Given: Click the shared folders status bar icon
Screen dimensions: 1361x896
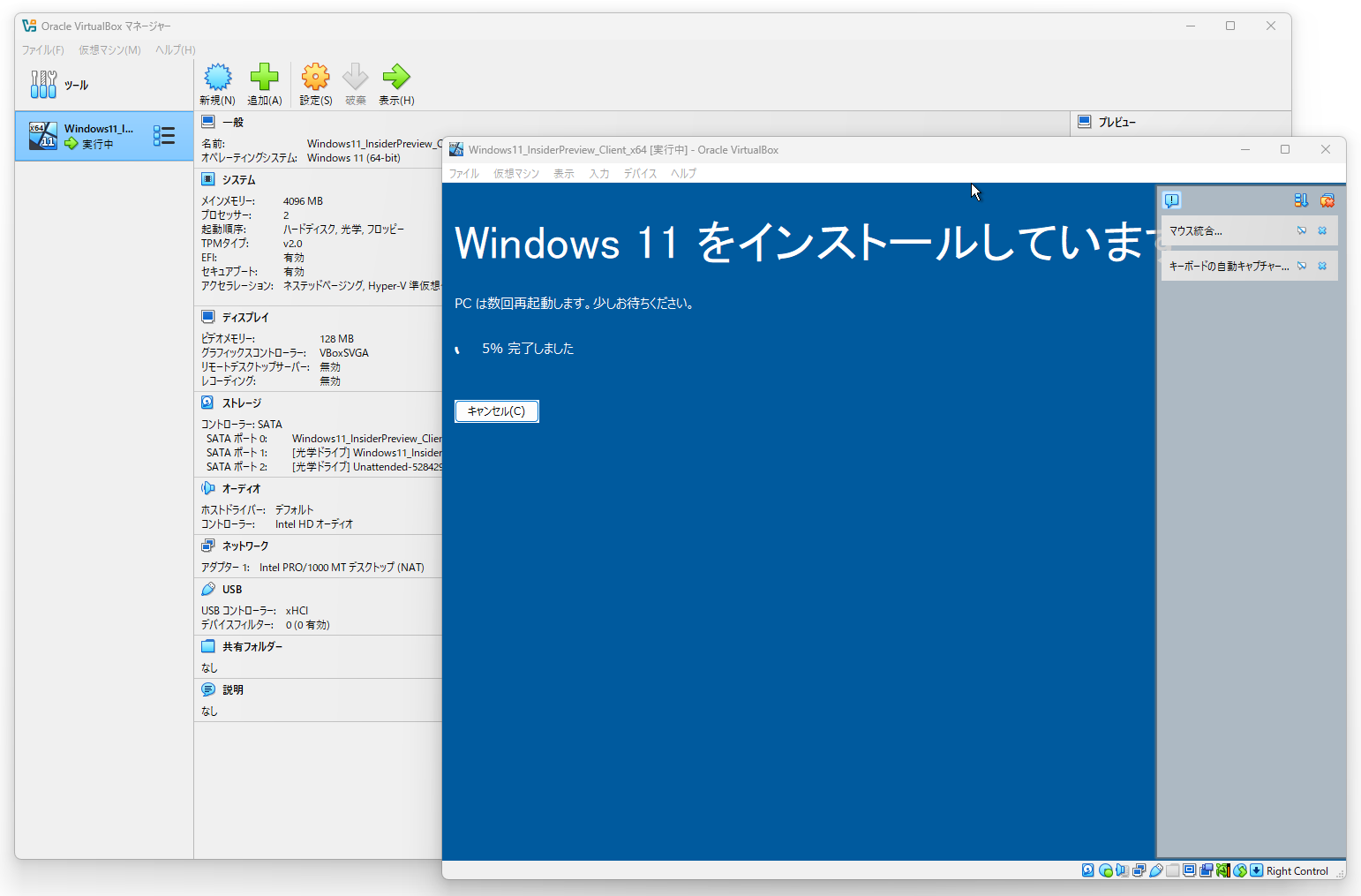Looking at the screenshot, I should point(1172,870).
